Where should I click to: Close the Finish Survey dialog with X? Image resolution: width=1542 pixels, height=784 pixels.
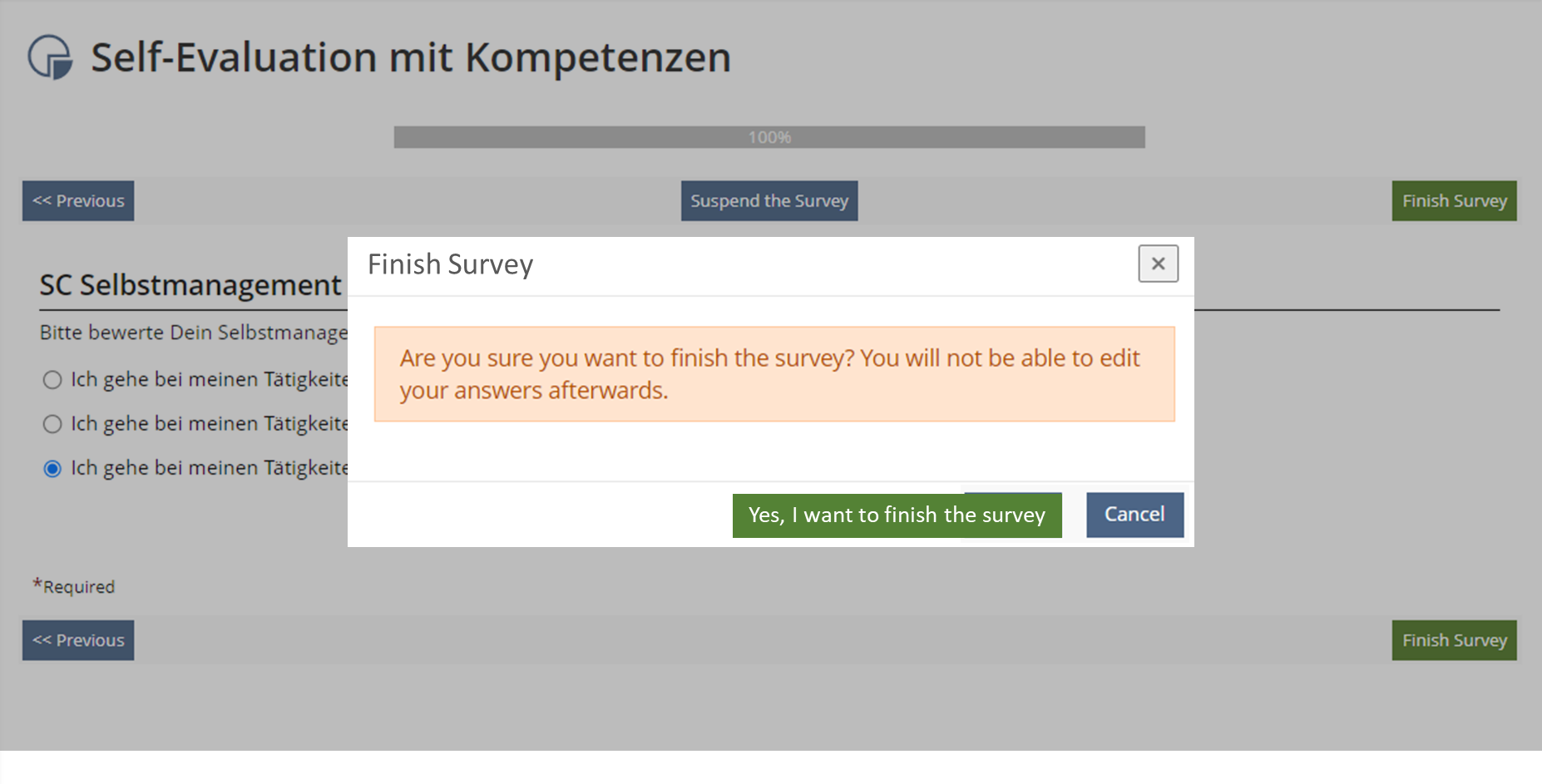coord(1158,264)
